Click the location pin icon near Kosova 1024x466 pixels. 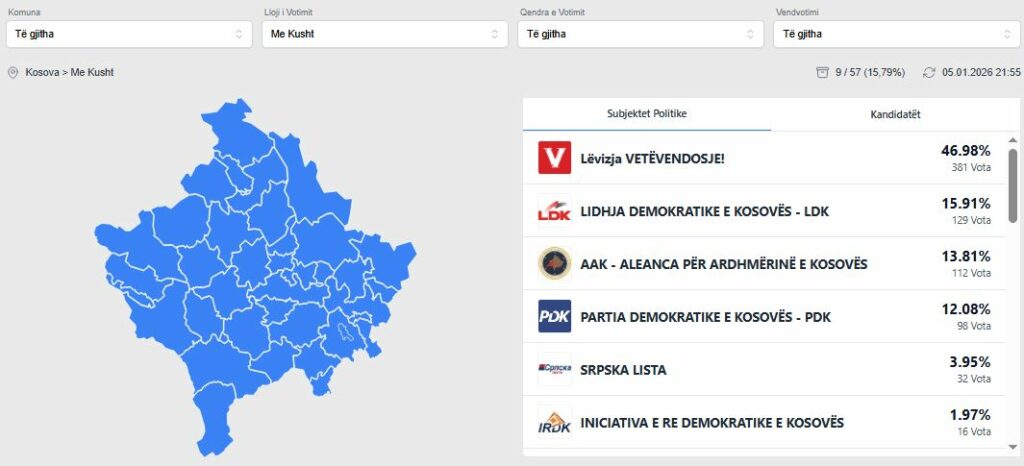[x=13, y=73]
